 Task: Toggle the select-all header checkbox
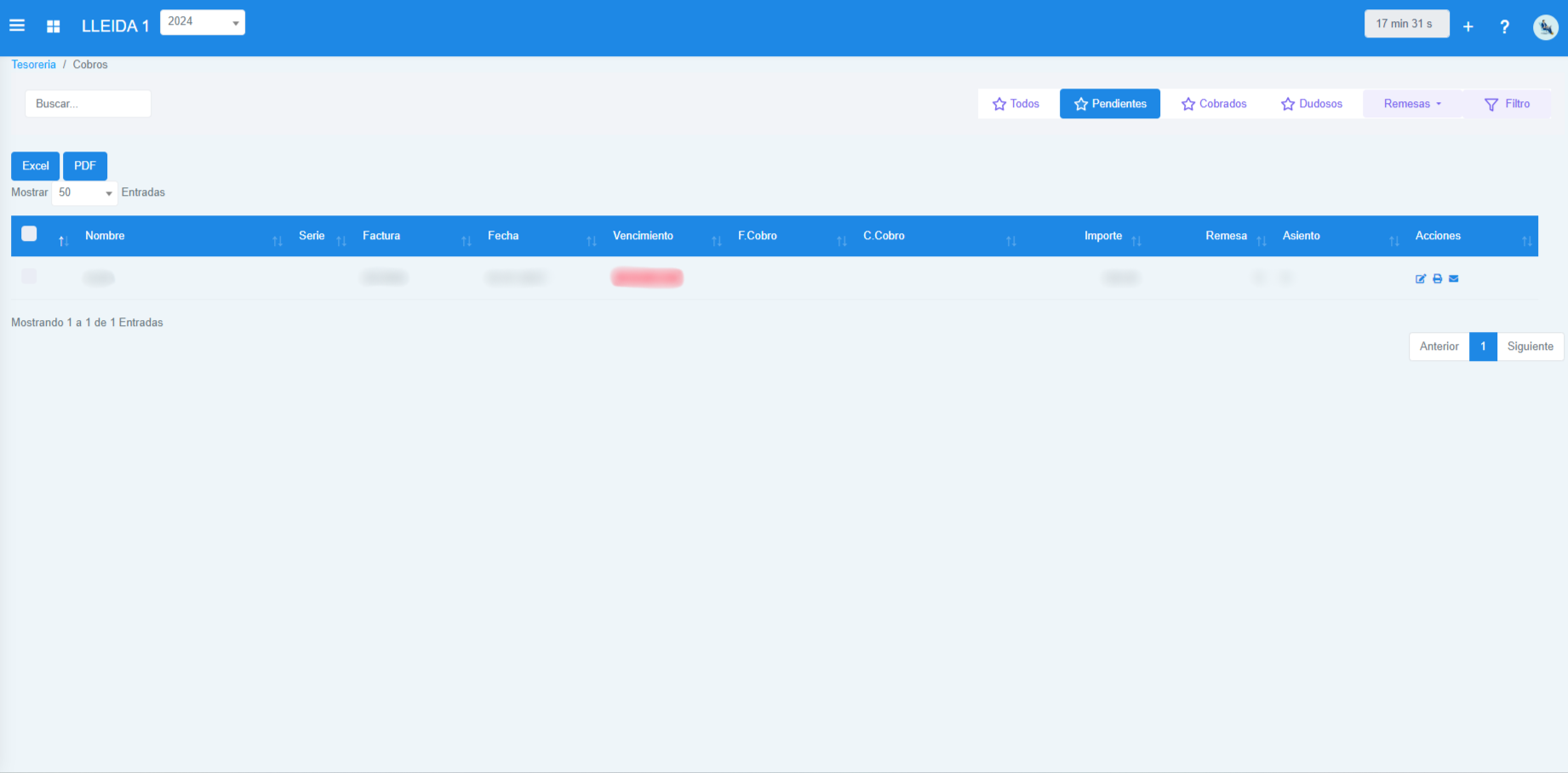(29, 234)
